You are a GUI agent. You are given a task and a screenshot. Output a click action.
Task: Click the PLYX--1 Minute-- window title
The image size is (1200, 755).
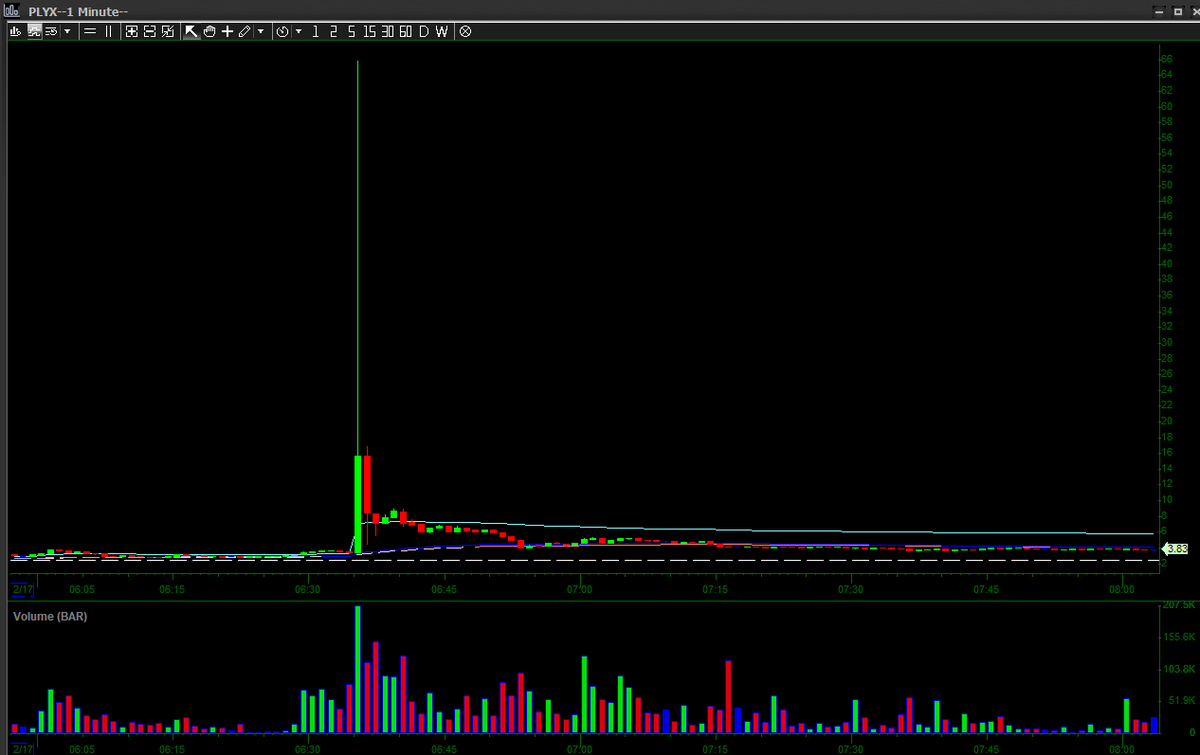coord(78,11)
